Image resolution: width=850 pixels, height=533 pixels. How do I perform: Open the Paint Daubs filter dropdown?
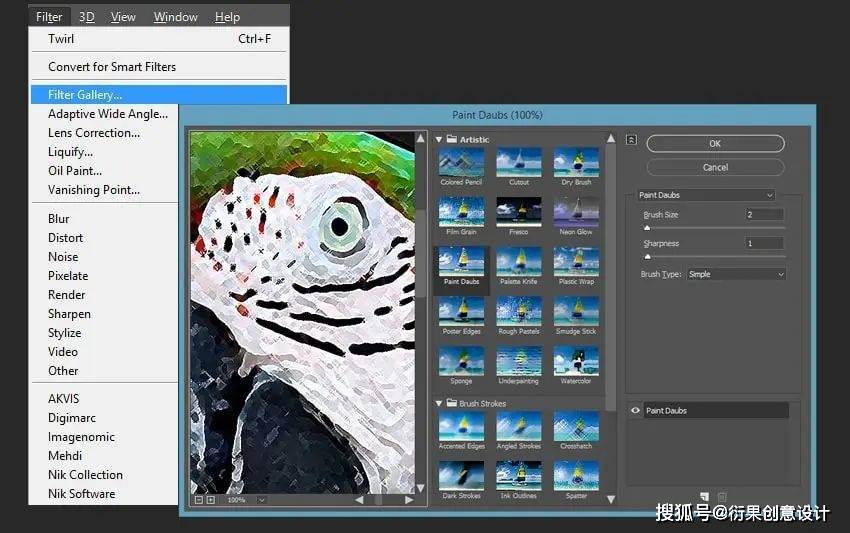click(x=706, y=195)
